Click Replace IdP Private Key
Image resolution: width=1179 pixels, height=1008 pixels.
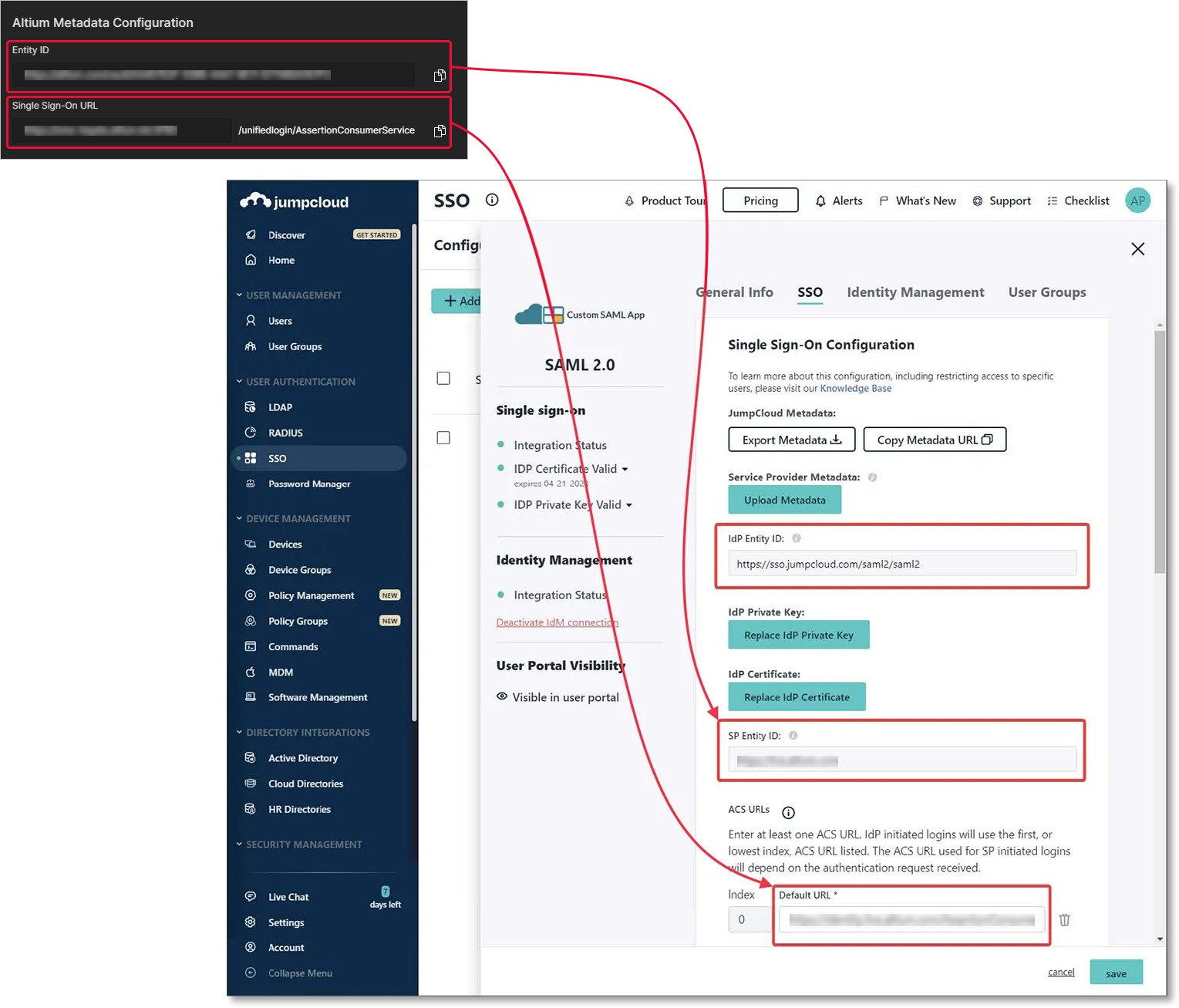(x=799, y=635)
